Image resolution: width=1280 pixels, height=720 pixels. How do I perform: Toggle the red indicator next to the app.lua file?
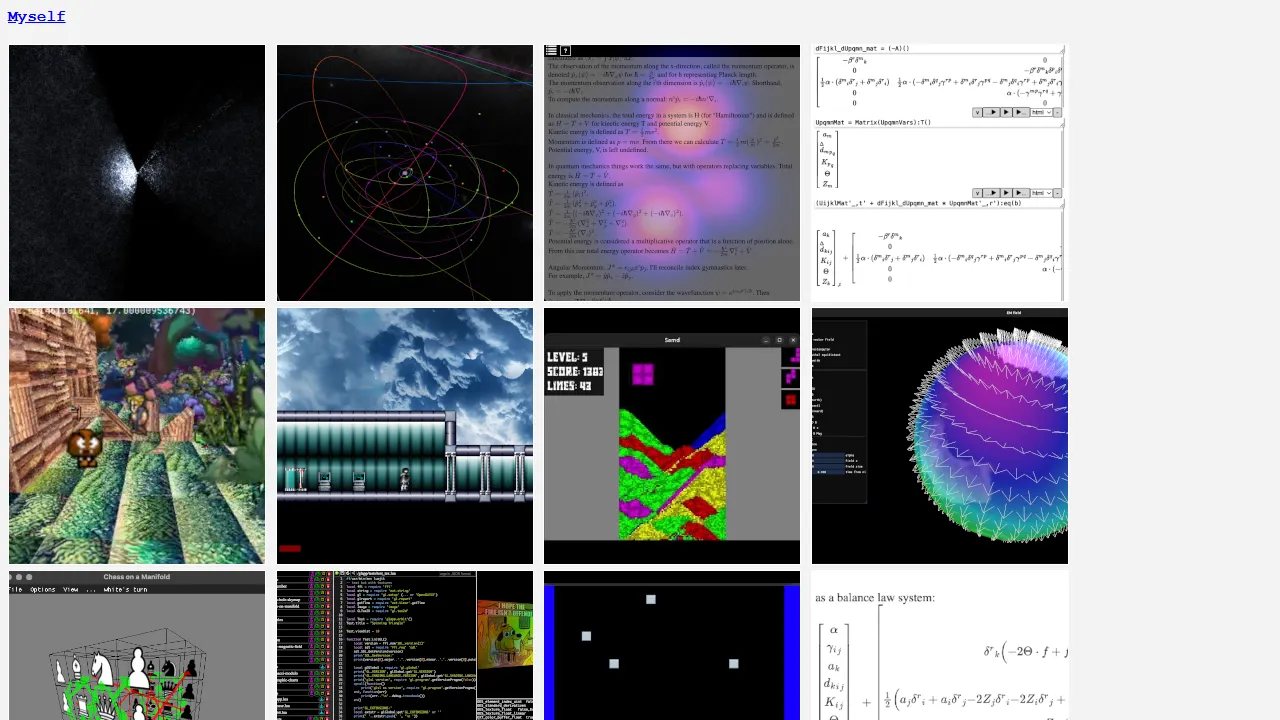[x=328, y=700]
